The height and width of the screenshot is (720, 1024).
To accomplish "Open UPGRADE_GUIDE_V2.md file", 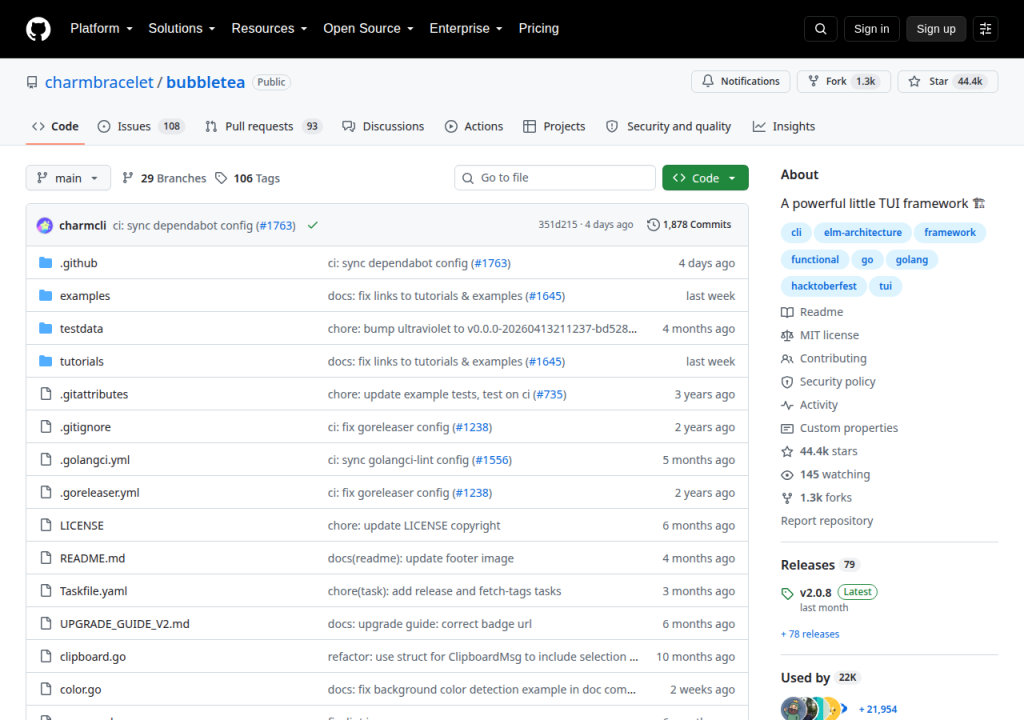I will click(x=125, y=623).
